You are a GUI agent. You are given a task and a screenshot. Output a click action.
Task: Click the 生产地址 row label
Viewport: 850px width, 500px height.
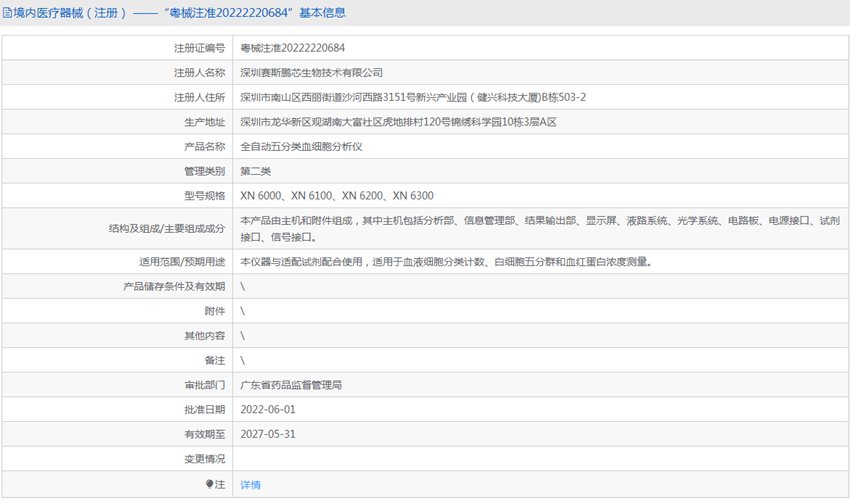pyautogui.click(x=204, y=122)
